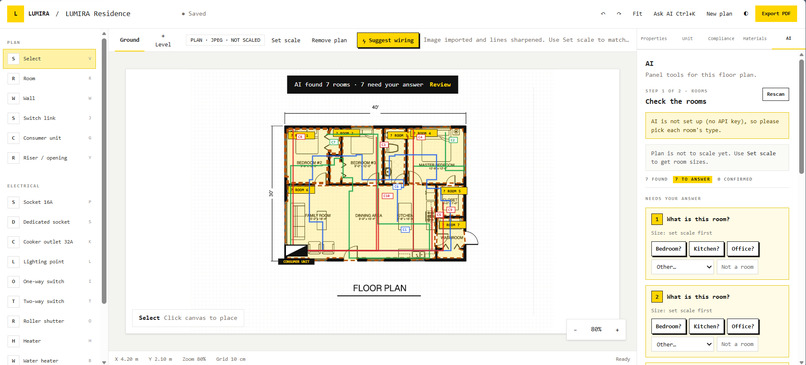This screenshot has height=365, width=806.
Task: Click the ? ROOM 6 label on plan
Action: (301, 190)
